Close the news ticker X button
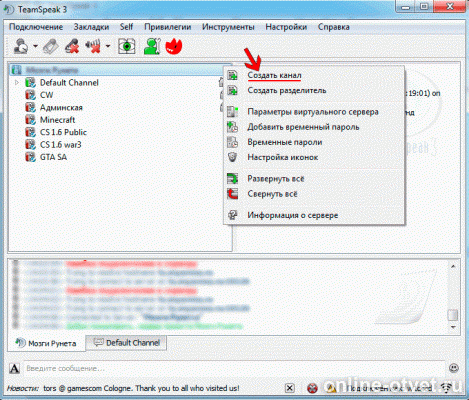 pyautogui.click(x=290, y=388)
